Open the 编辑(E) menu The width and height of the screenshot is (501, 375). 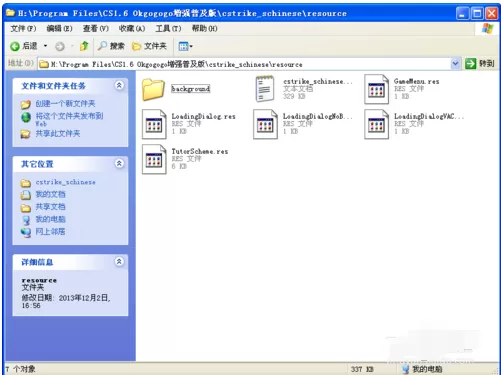(59, 29)
